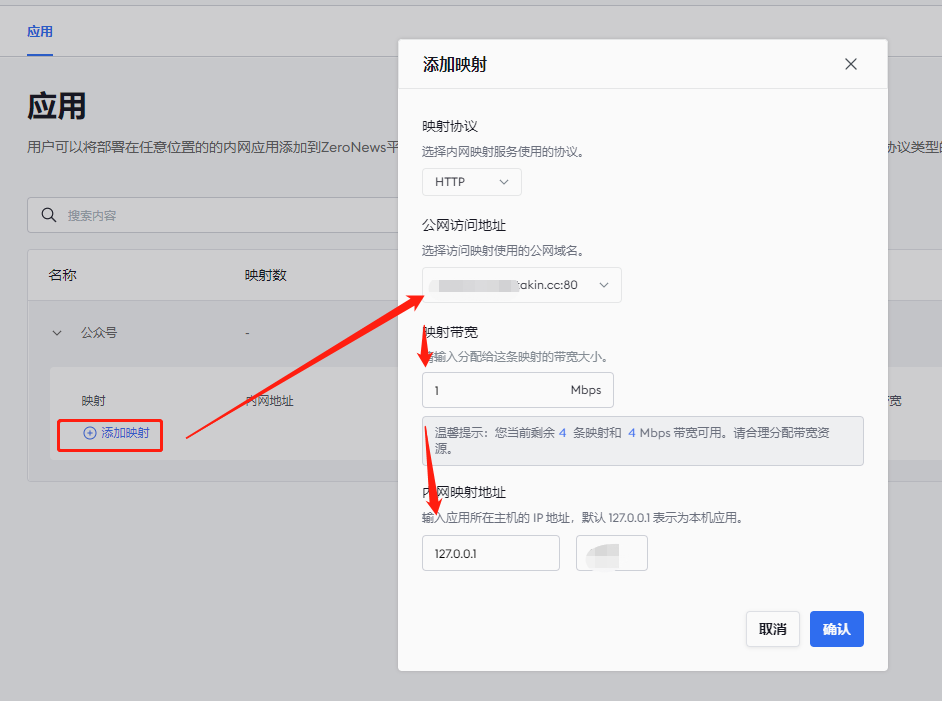942x701 pixels.
Task: Click the 127.0.0.1 intranet IP field
Action: pyautogui.click(x=490, y=553)
